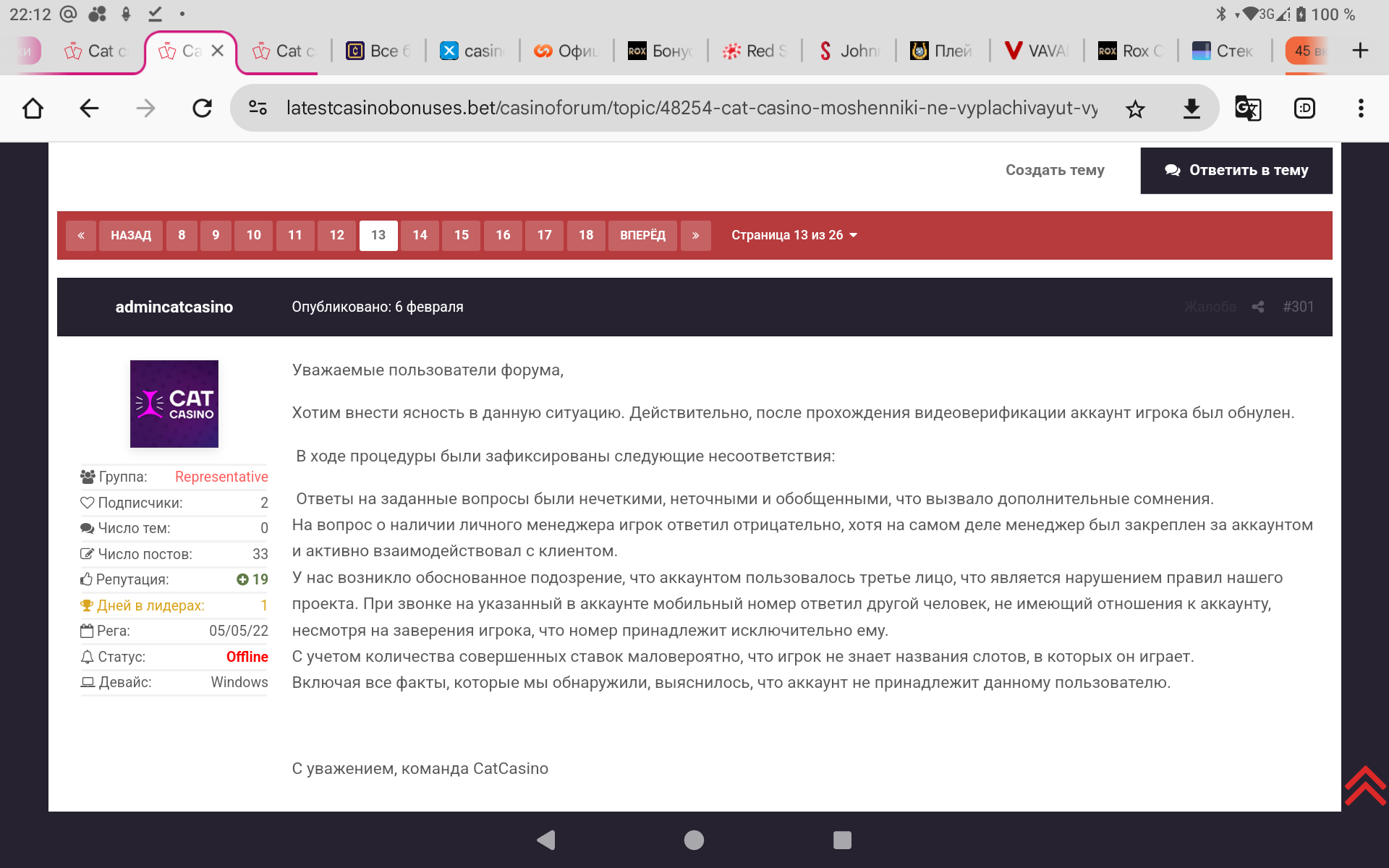Viewport: 1389px width, 868px height.
Task: Open site settings icon in address bar
Action: click(258, 109)
